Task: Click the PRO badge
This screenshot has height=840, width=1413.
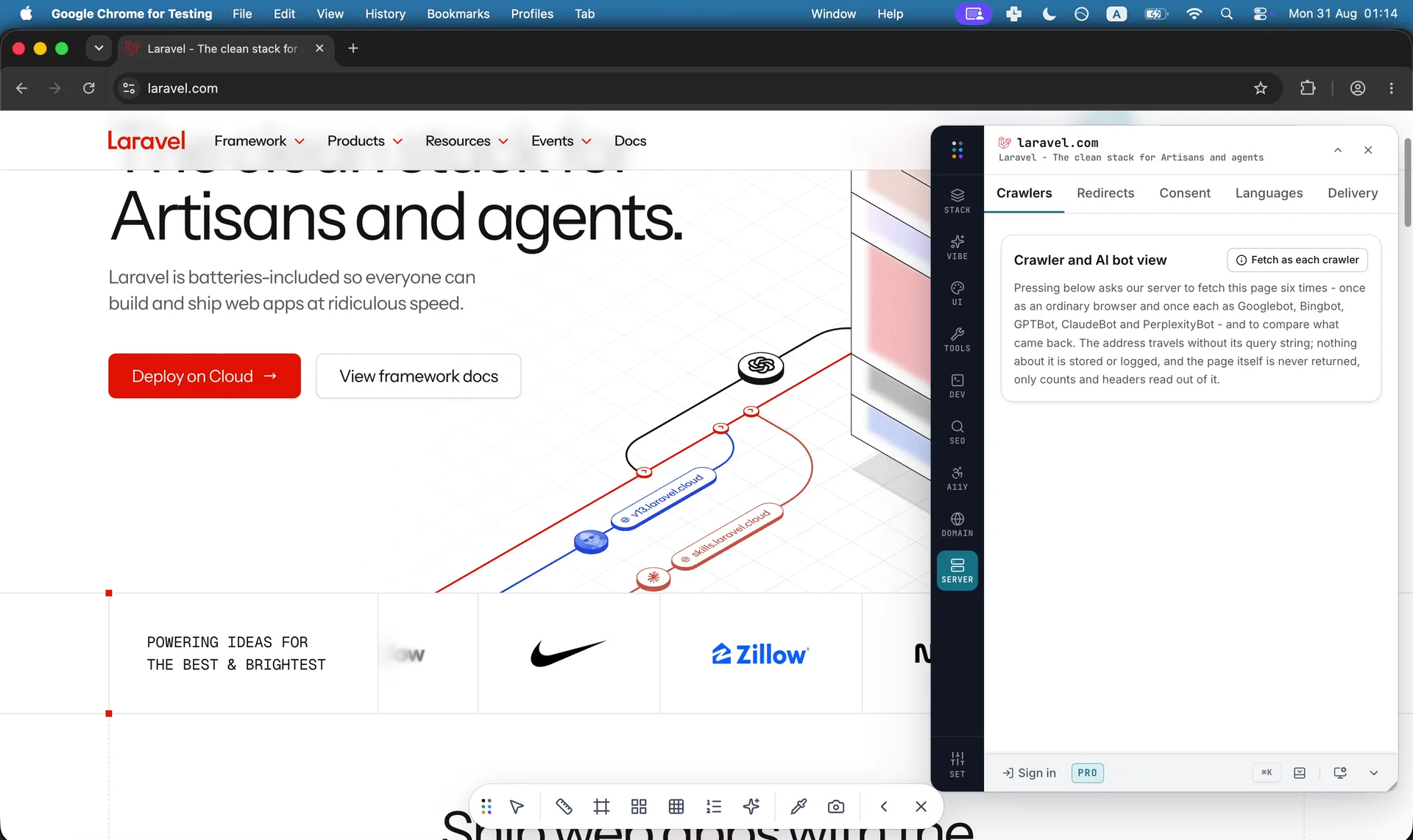Action: pos(1087,773)
